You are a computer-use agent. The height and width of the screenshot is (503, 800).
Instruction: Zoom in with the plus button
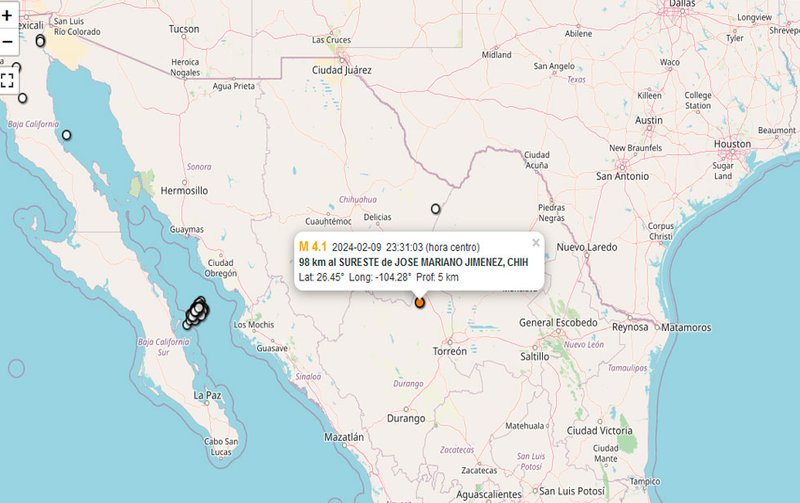coord(7,15)
